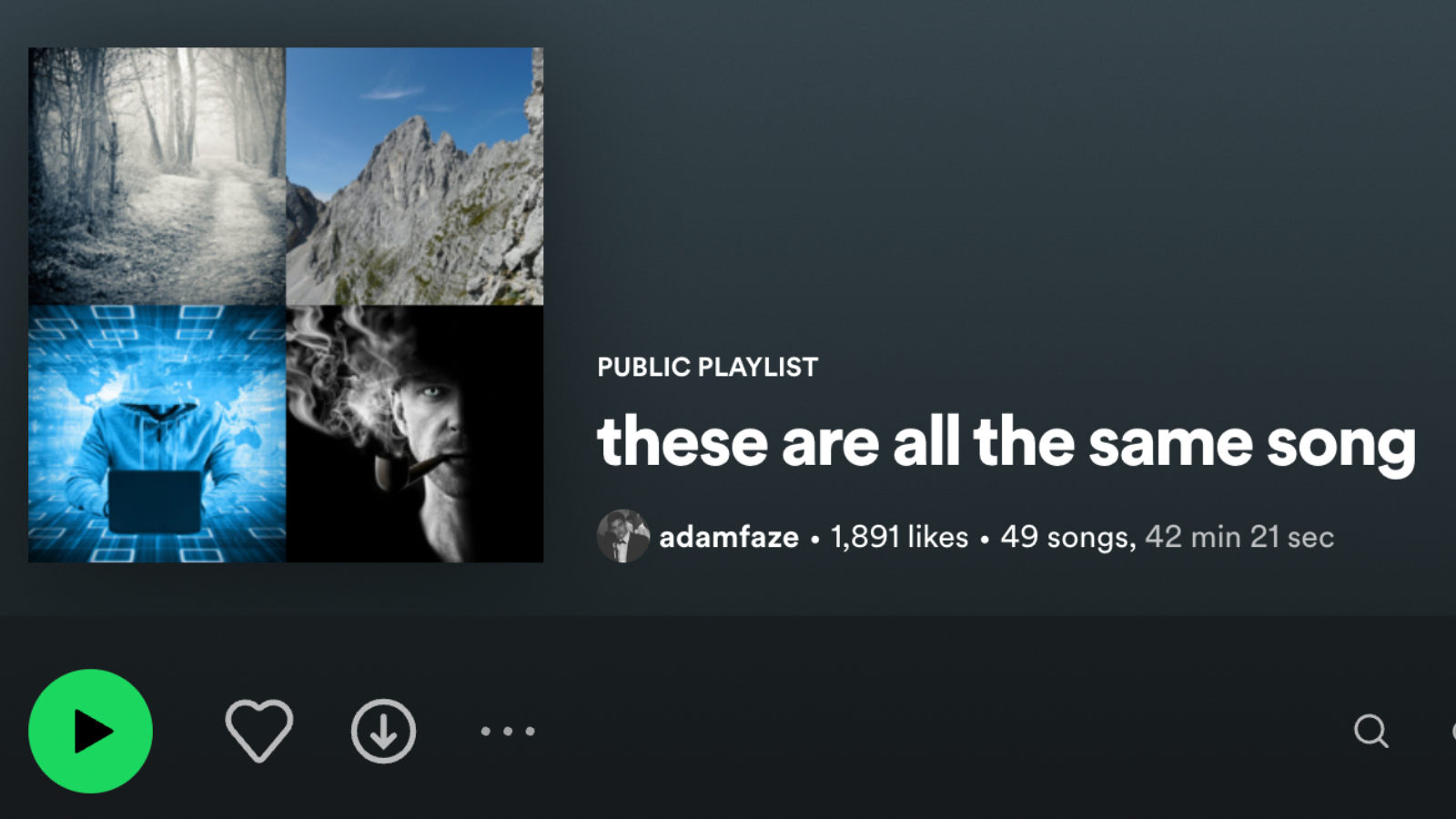Click the bullet separator after adamfaze
Screen dimensions: 1456x819
(x=814, y=539)
